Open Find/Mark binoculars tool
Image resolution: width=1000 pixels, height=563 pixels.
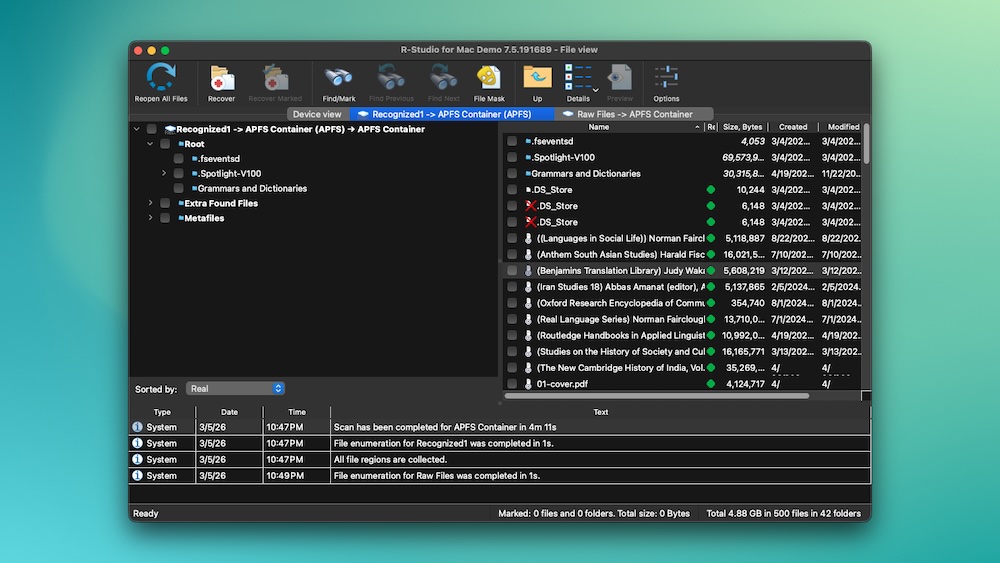339,78
